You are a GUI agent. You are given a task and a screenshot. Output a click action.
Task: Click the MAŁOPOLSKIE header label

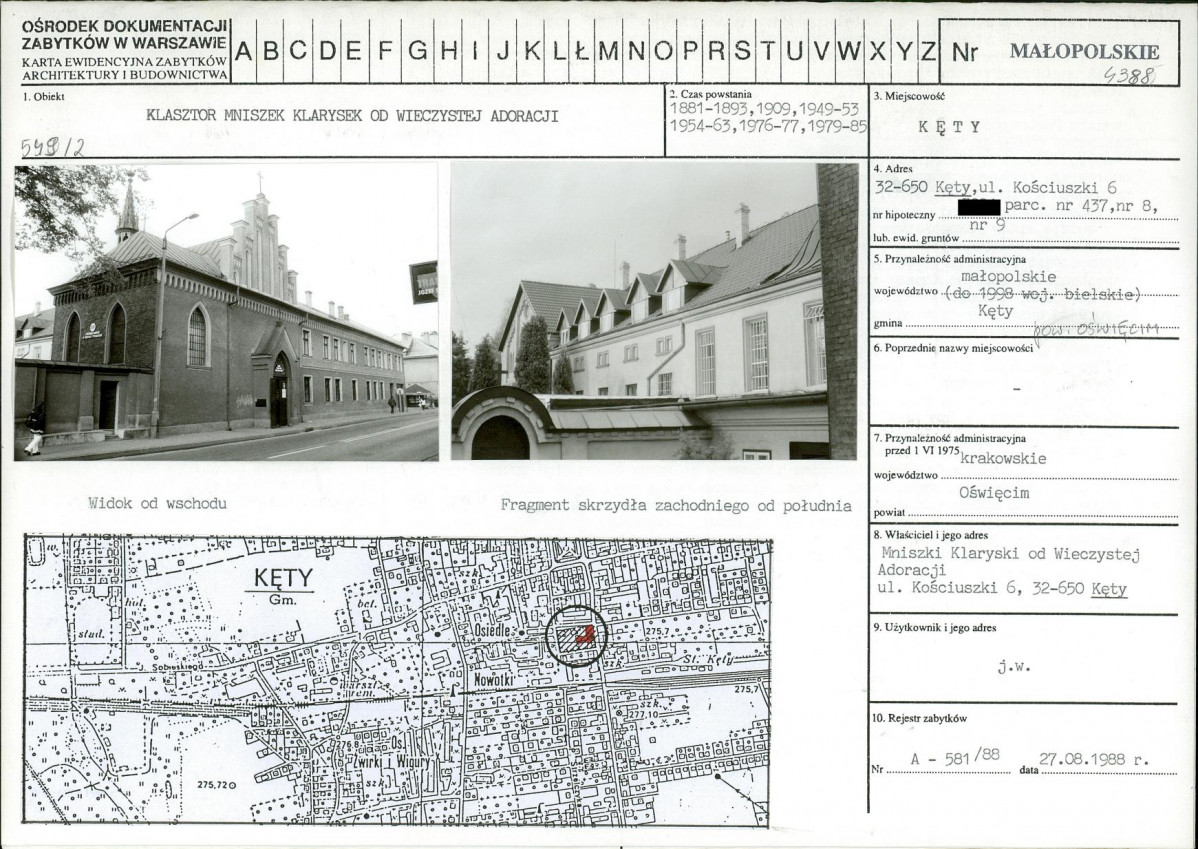(x=1085, y=52)
